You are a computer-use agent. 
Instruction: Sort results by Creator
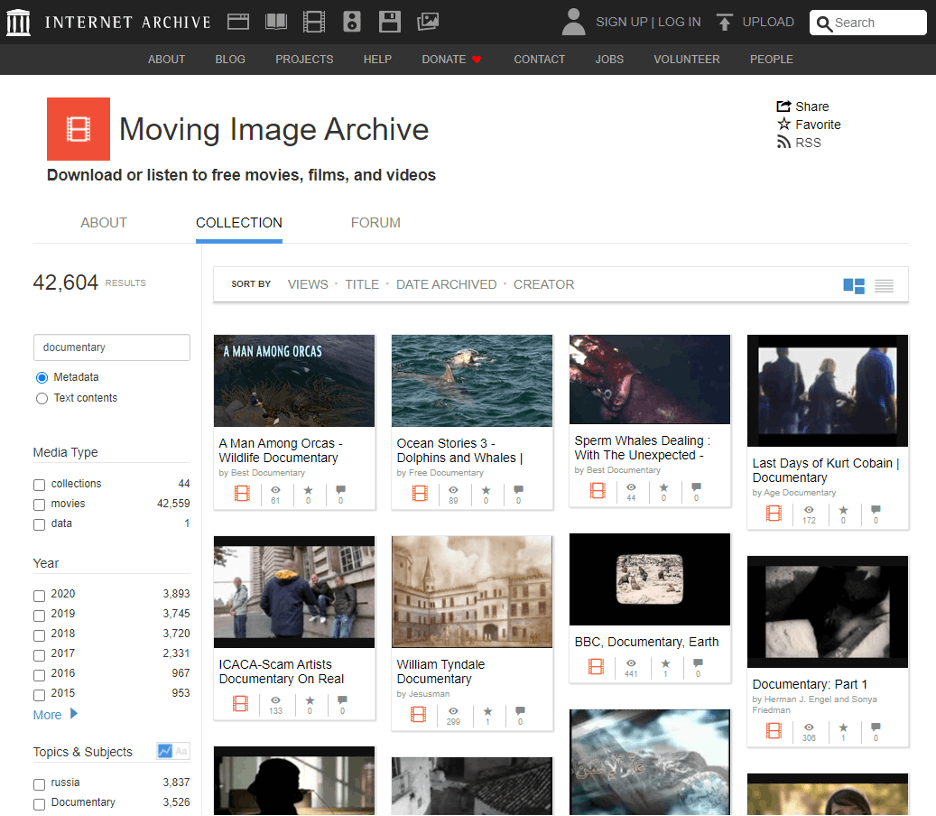(544, 285)
